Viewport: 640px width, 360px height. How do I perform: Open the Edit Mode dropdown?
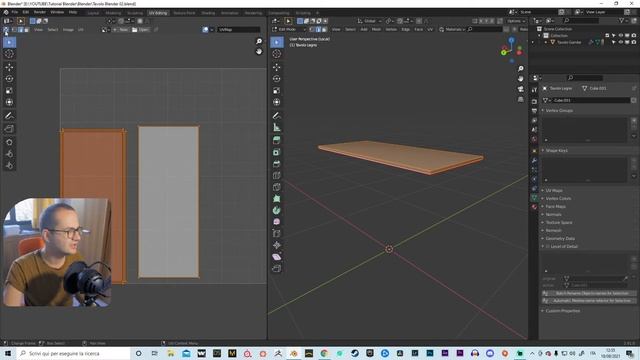pyautogui.click(x=289, y=29)
